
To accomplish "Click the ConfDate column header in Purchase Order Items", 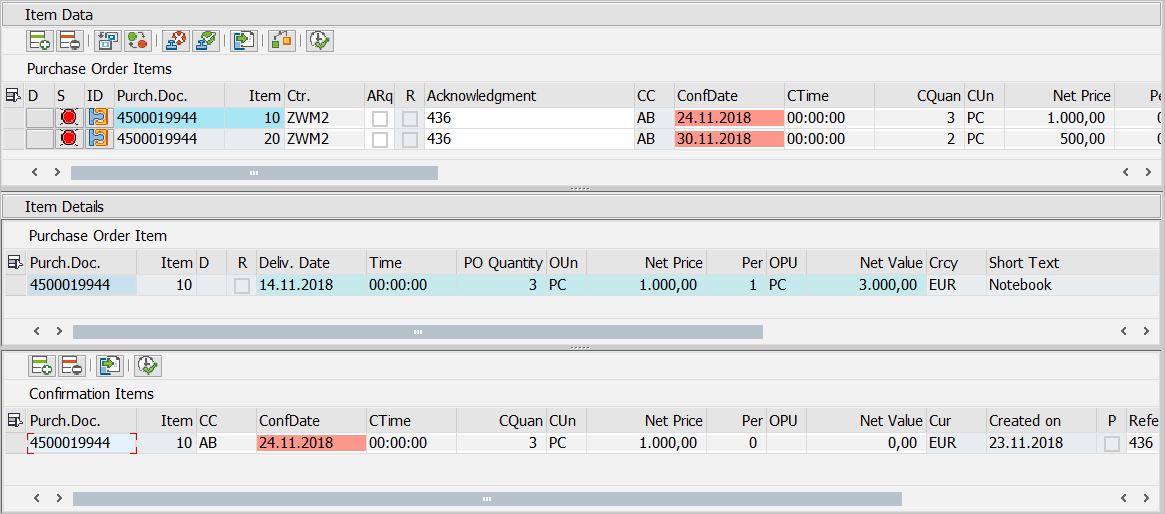I will pyautogui.click(x=707, y=96).
